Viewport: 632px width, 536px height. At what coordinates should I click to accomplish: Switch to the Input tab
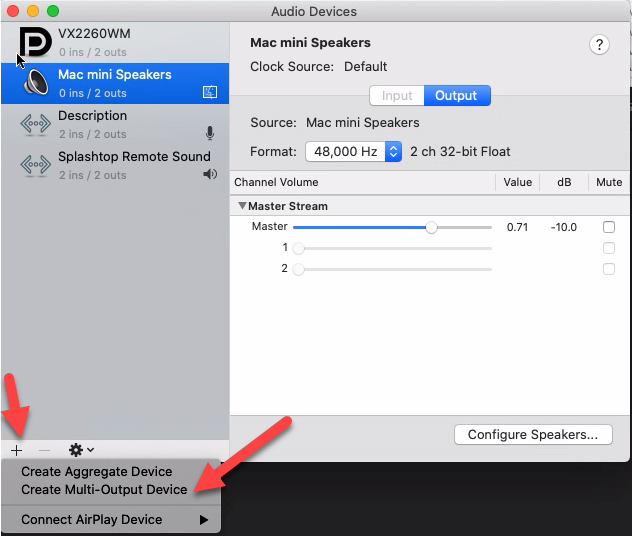click(397, 96)
